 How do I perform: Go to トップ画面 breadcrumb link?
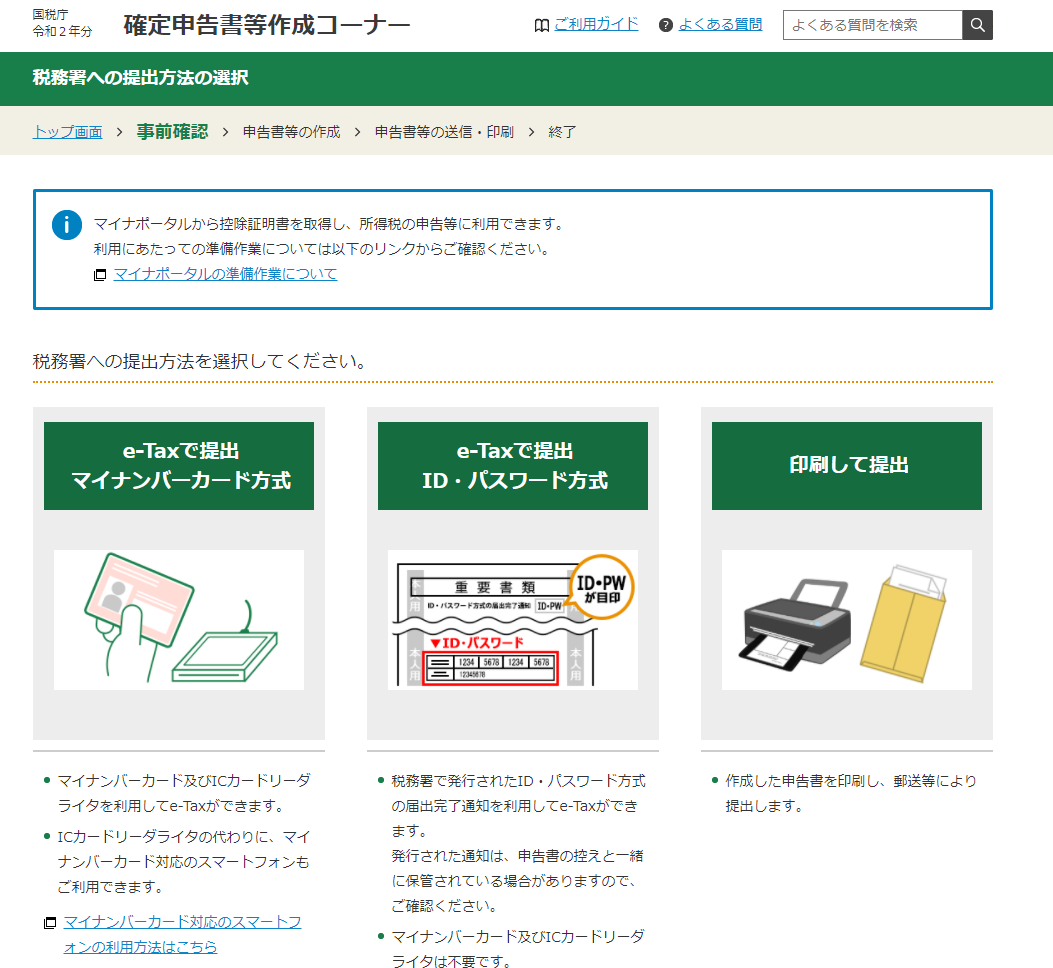pyautogui.click(x=67, y=132)
